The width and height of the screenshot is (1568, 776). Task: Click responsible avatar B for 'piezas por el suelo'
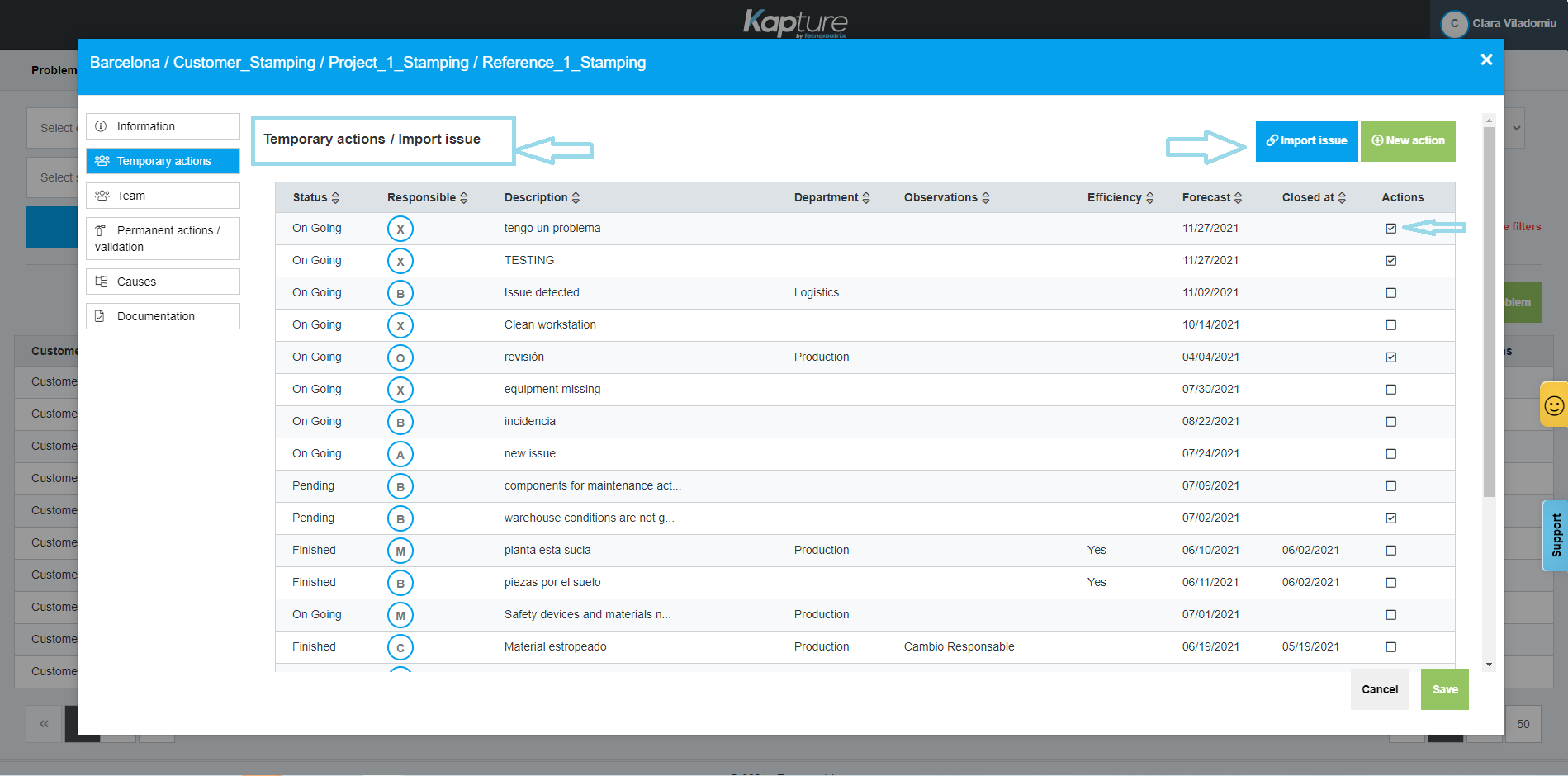pyautogui.click(x=400, y=583)
